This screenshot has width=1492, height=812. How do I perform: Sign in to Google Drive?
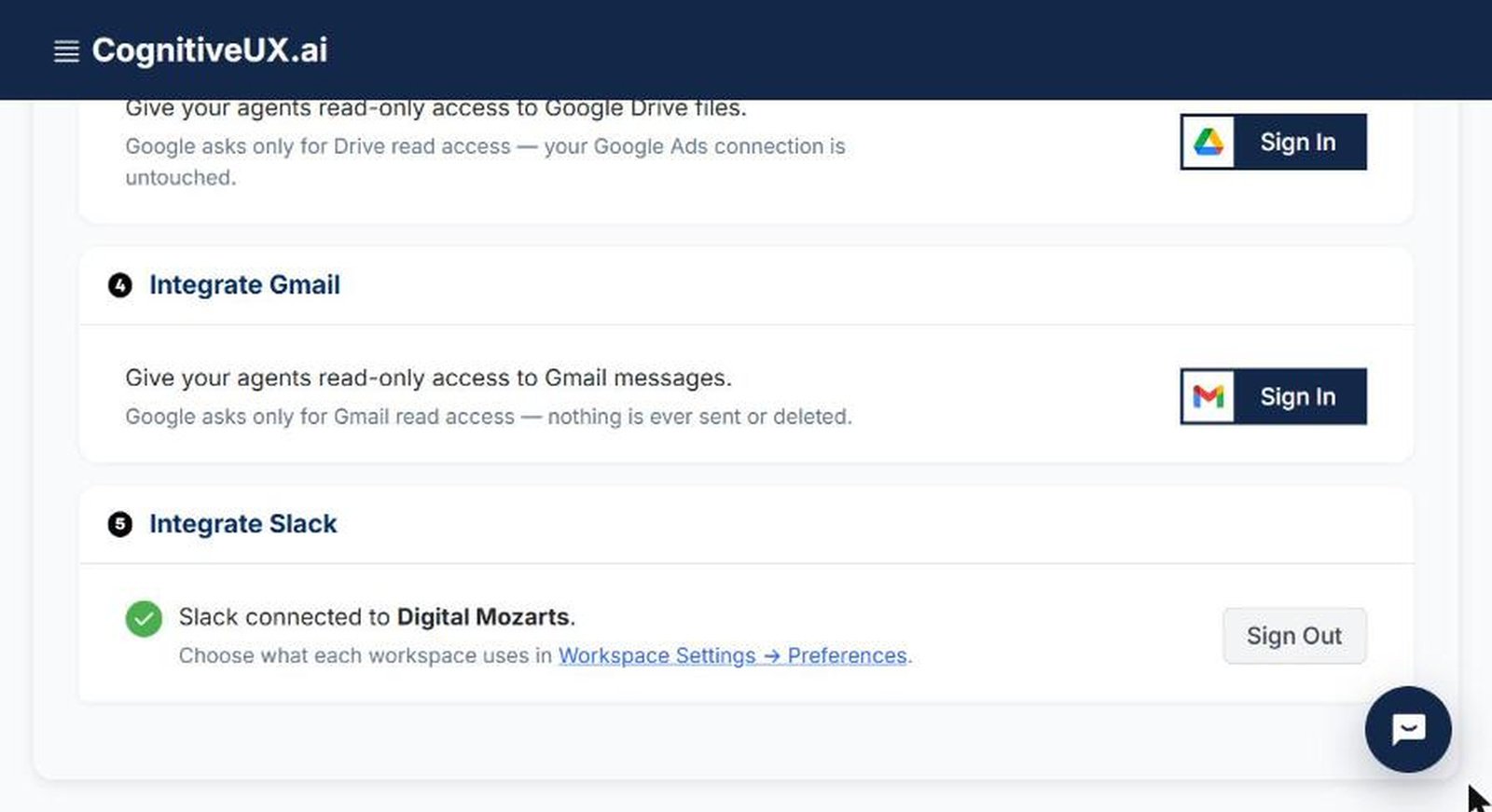pos(1273,142)
